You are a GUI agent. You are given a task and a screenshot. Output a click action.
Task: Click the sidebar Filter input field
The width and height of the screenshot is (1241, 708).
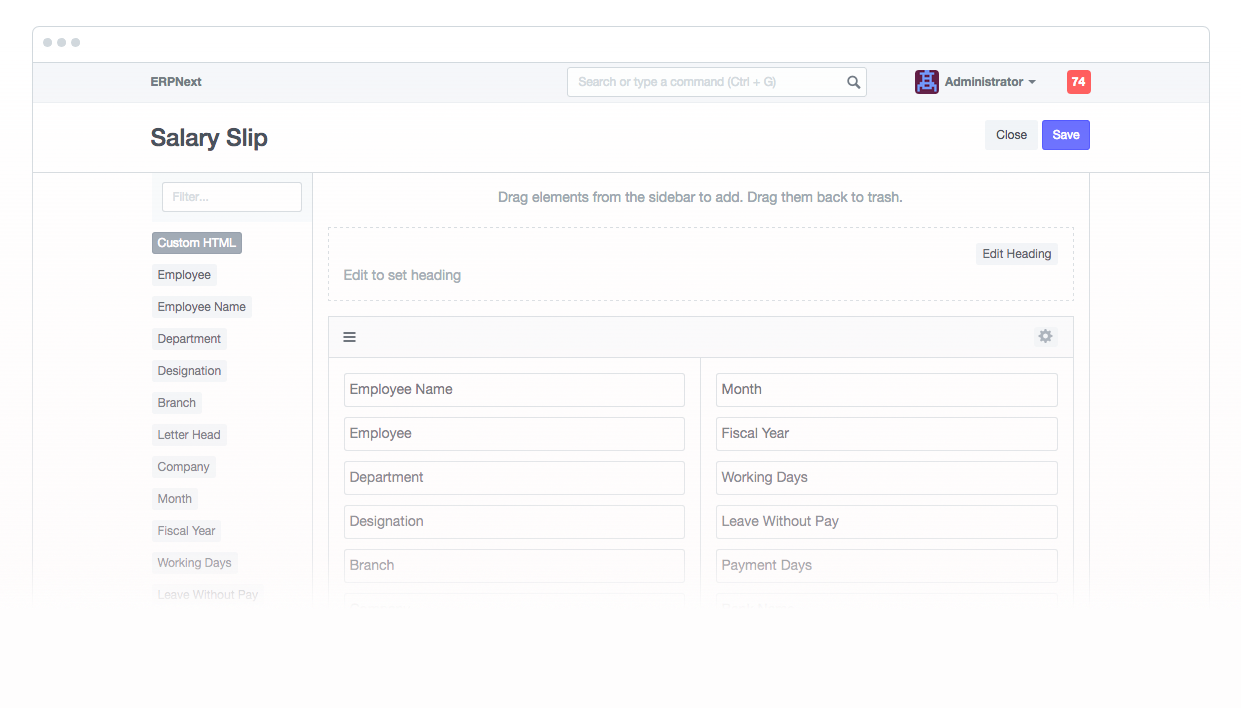click(x=231, y=197)
